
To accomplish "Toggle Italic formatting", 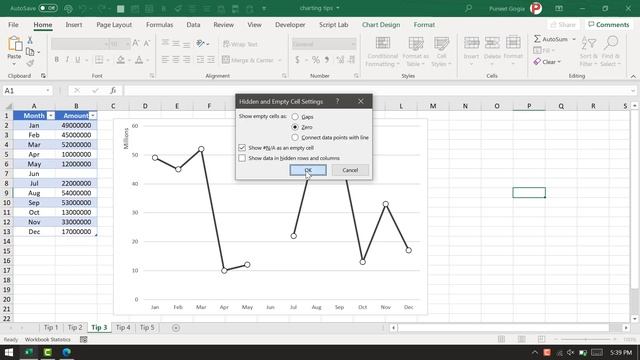I will pos(67,60).
